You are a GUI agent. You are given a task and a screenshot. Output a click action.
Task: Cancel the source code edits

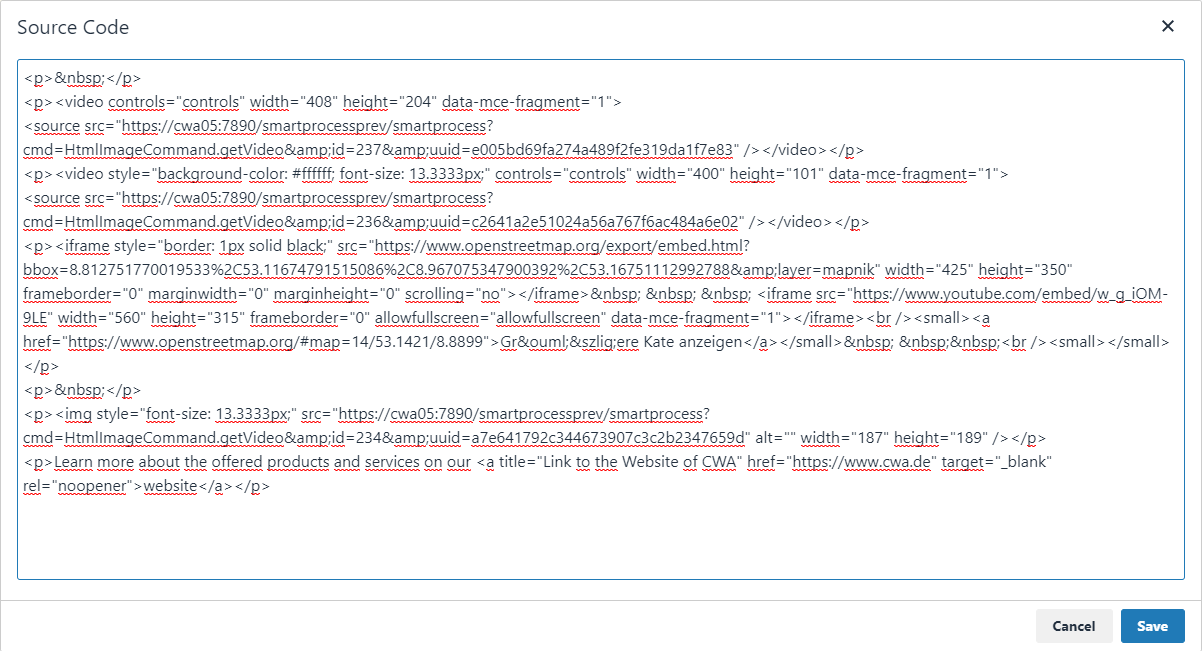click(x=1074, y=626)
